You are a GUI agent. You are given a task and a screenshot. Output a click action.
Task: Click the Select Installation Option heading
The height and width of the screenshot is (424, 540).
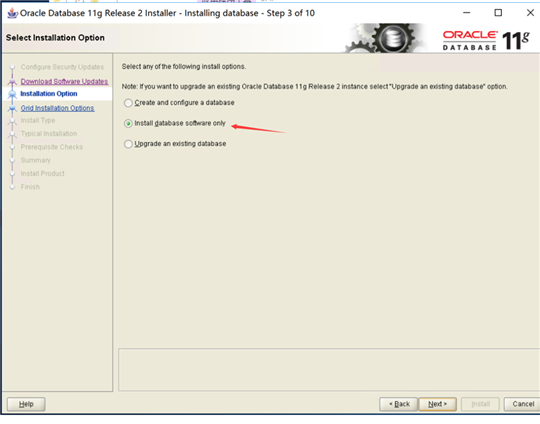pyautogui.click(x=55, y=38)
